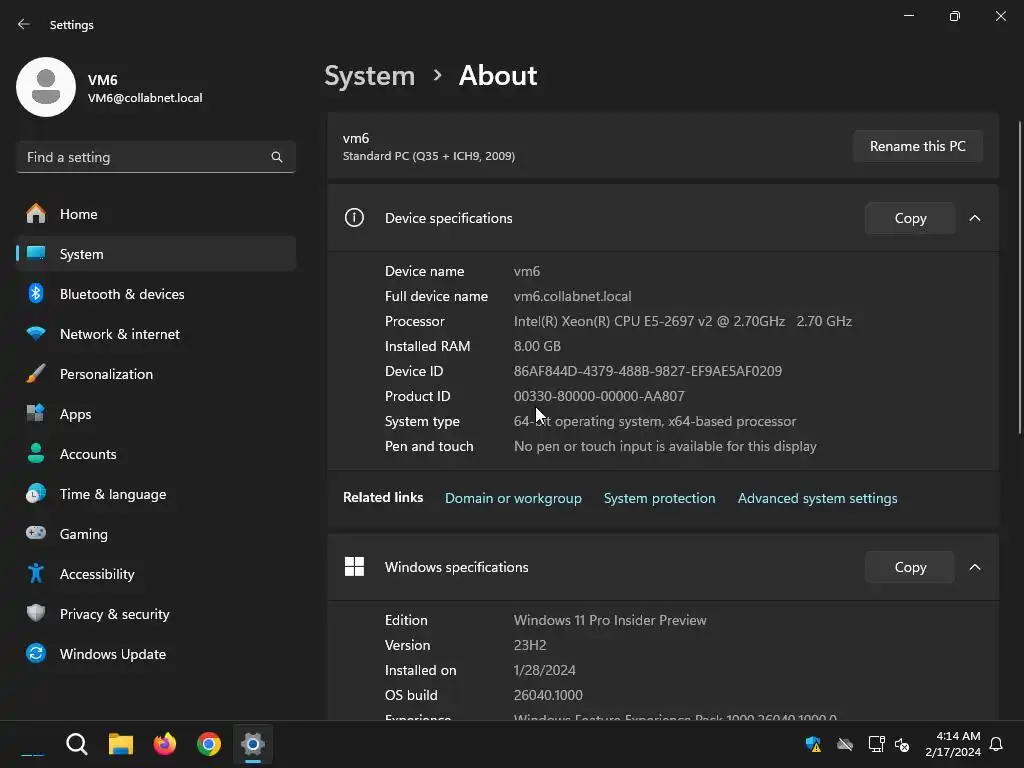This screenshot has width=1024, height=768.
Task: Click the Product ID value 00330-80000-00000-AA807
Action: (x=599, y=396)
